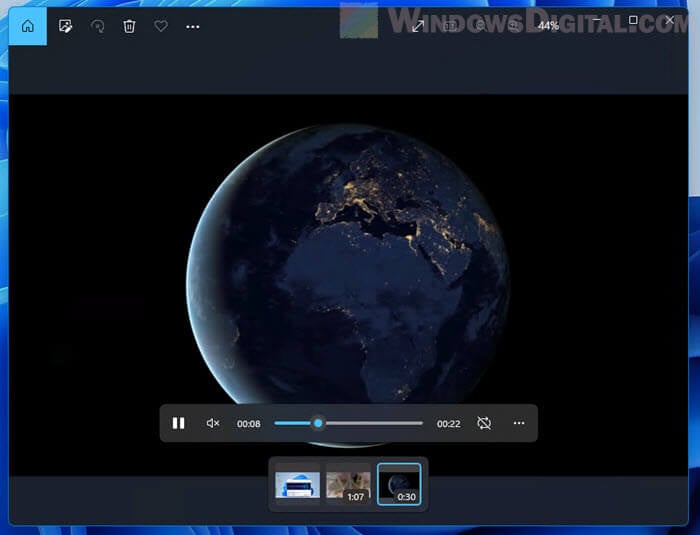Open the edit image tool

coord(65,26)
